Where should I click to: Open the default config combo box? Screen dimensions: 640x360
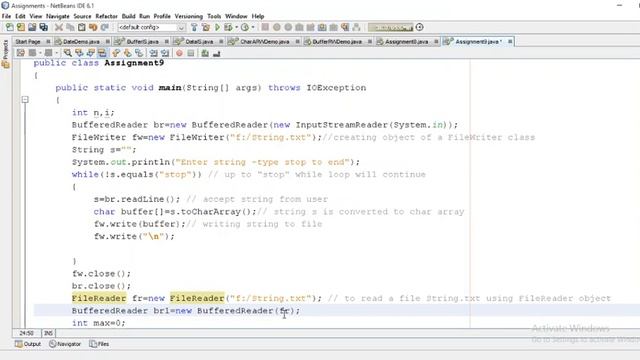151,27
